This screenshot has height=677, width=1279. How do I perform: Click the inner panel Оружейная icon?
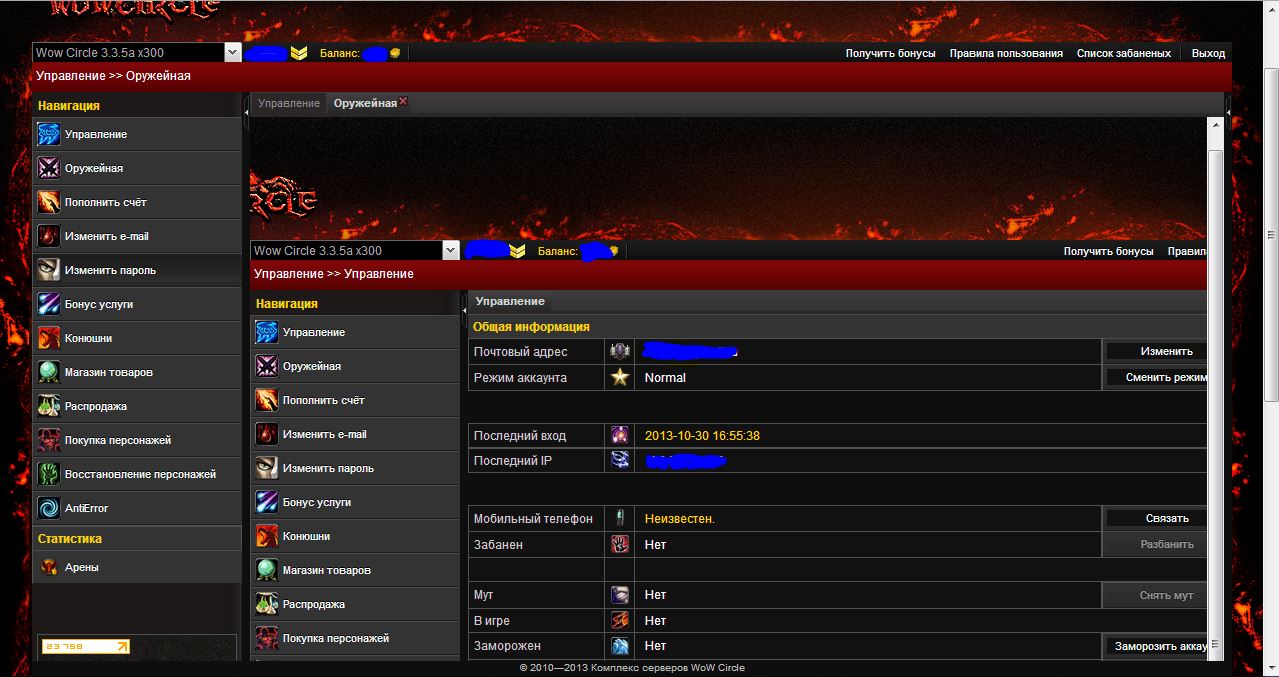[266, 366]
